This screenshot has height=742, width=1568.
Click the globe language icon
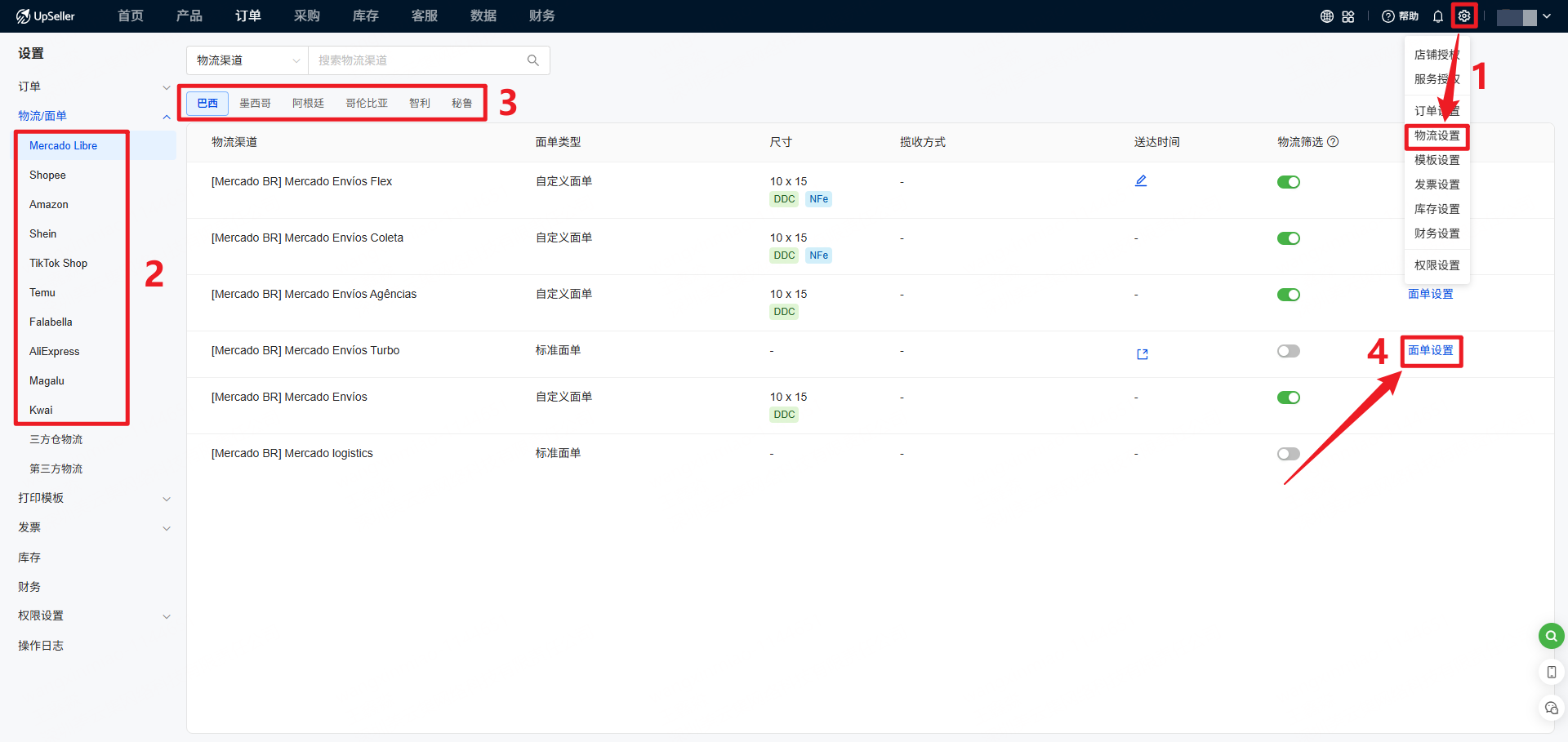1326,16
